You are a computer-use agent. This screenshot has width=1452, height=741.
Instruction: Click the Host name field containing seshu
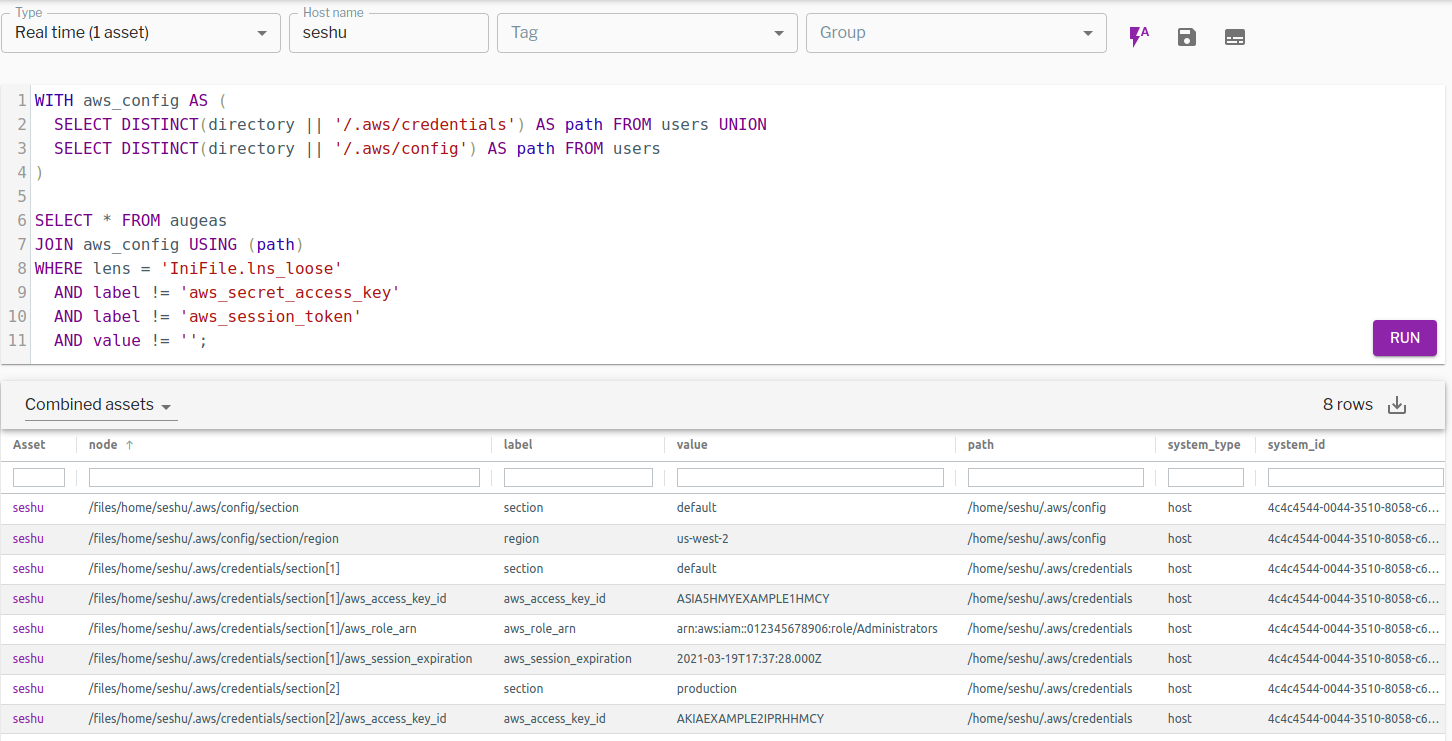[388, 33]
